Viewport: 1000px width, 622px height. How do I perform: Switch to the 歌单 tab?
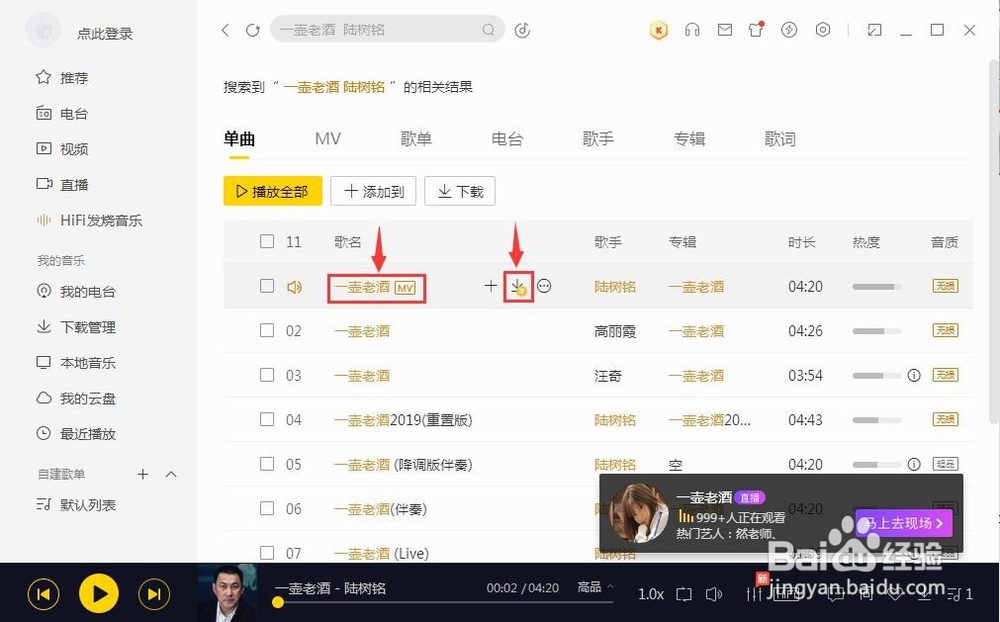coord(416,138)
